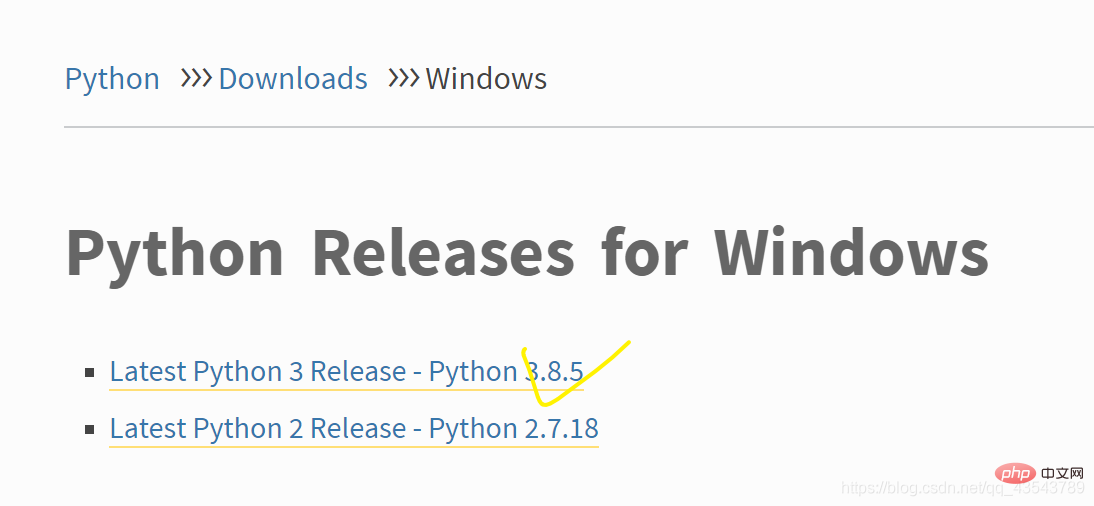This screenshot has height=506, width=1094.
Task: Open the Downloads breadcrumb link
Action: click(293, 79)
